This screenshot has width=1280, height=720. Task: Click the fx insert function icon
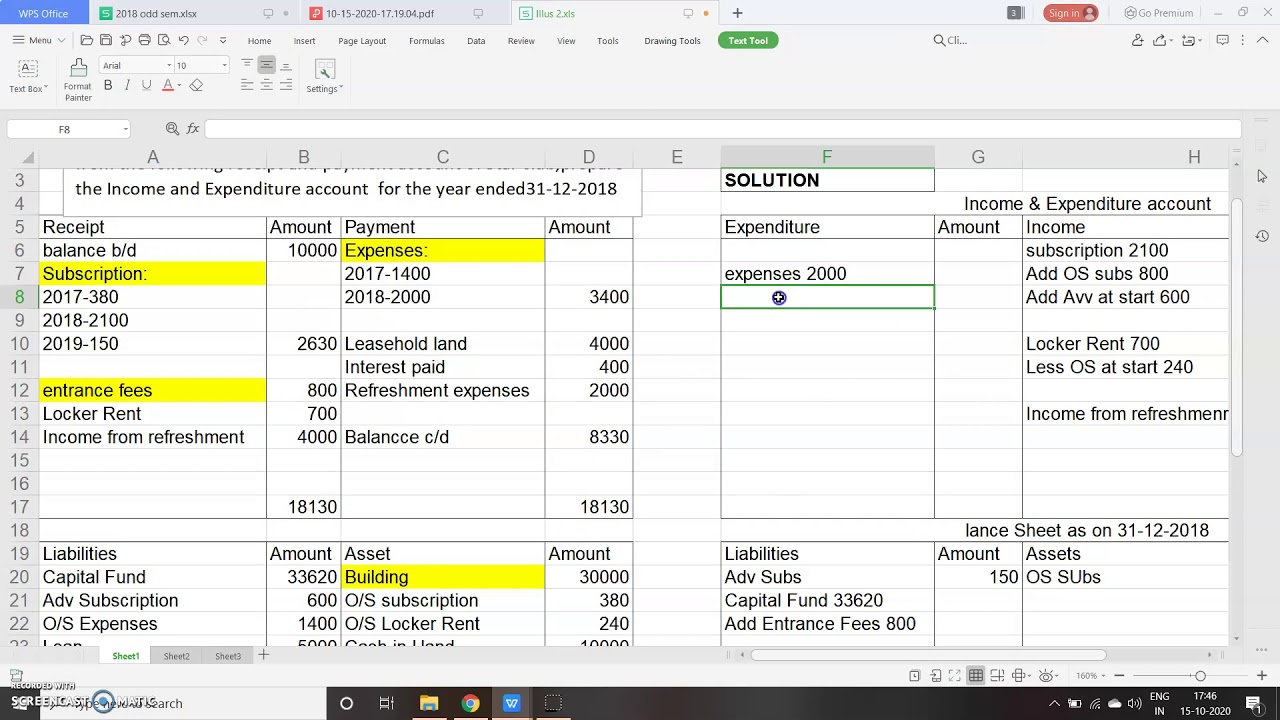193,129
